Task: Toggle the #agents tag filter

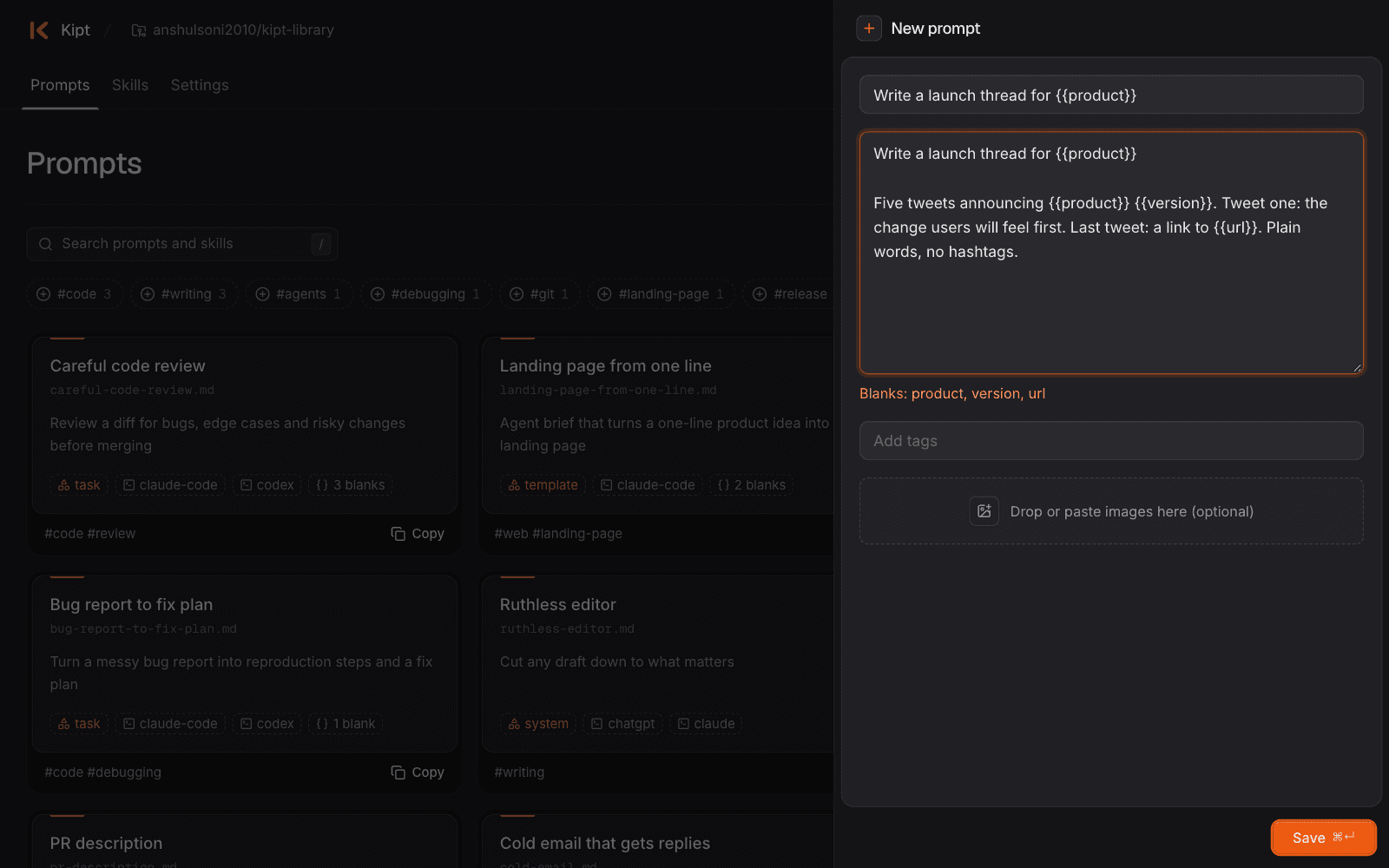Action: click(x=300, y=294)
